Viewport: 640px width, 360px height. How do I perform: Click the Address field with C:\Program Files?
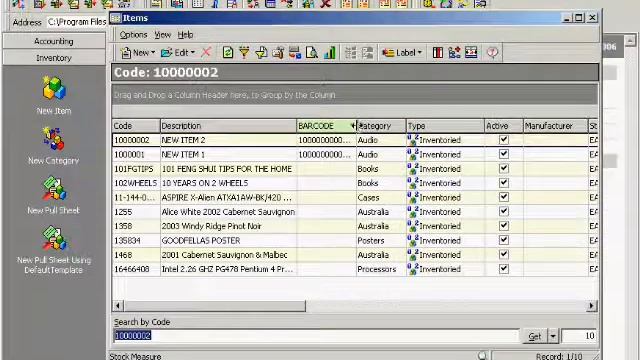coord(77,22)
